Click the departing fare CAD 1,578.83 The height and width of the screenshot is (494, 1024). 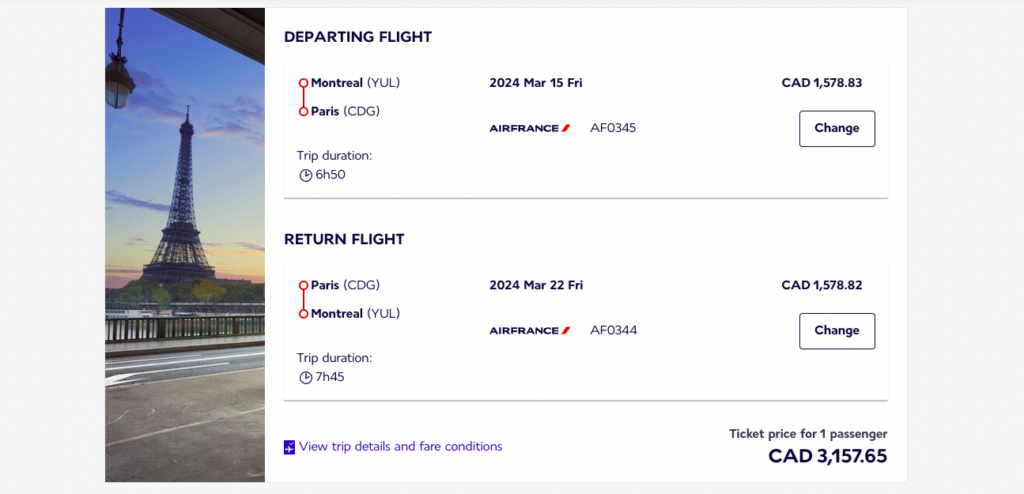[x=821, y=83]
